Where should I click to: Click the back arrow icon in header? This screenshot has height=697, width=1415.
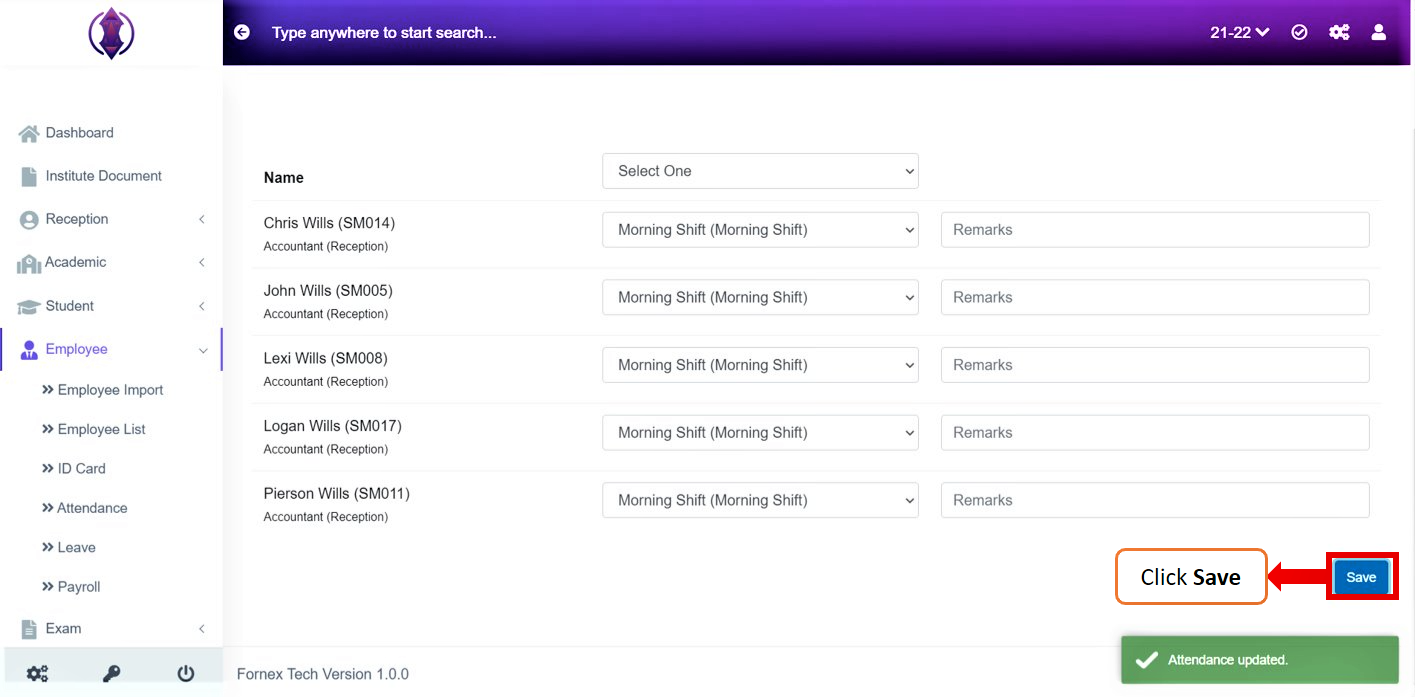242,32
